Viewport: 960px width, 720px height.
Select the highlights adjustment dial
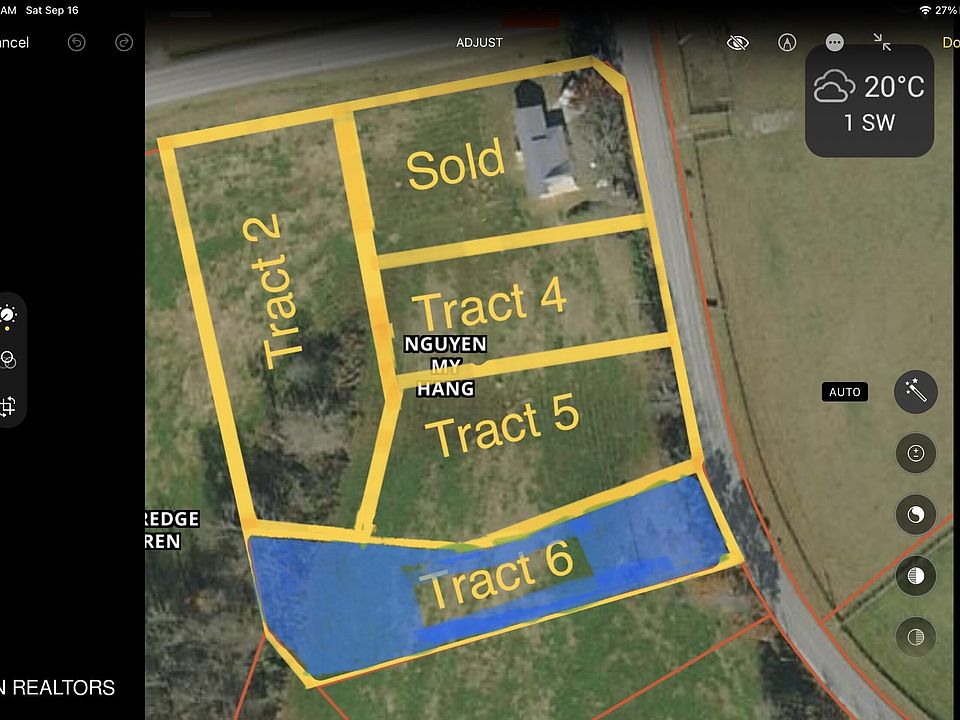tap(916, 576)
